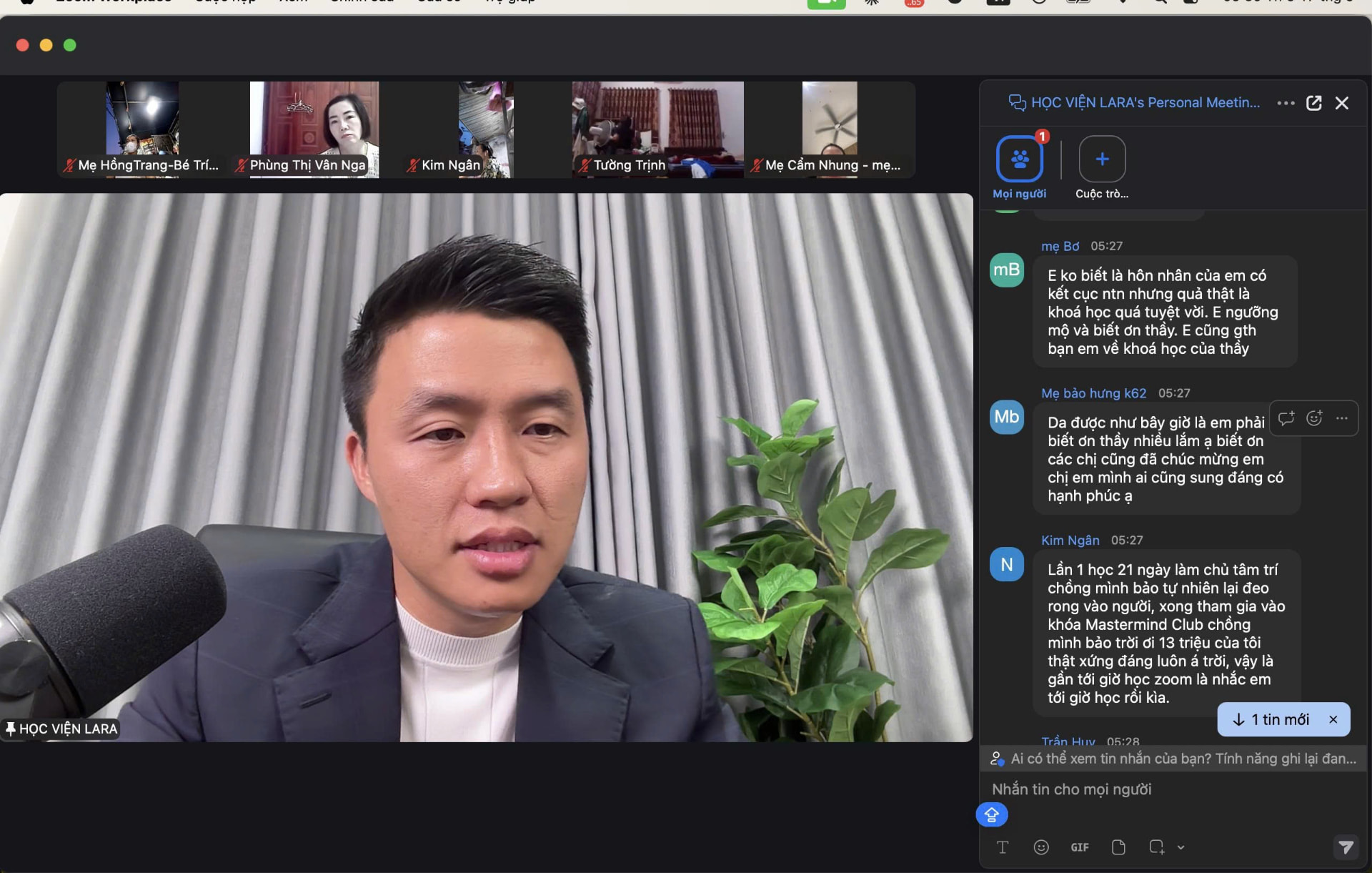This screenshot has width=1372, height=873.
Task: Select the Mọi người chat channel
Action: (1020, 159)
